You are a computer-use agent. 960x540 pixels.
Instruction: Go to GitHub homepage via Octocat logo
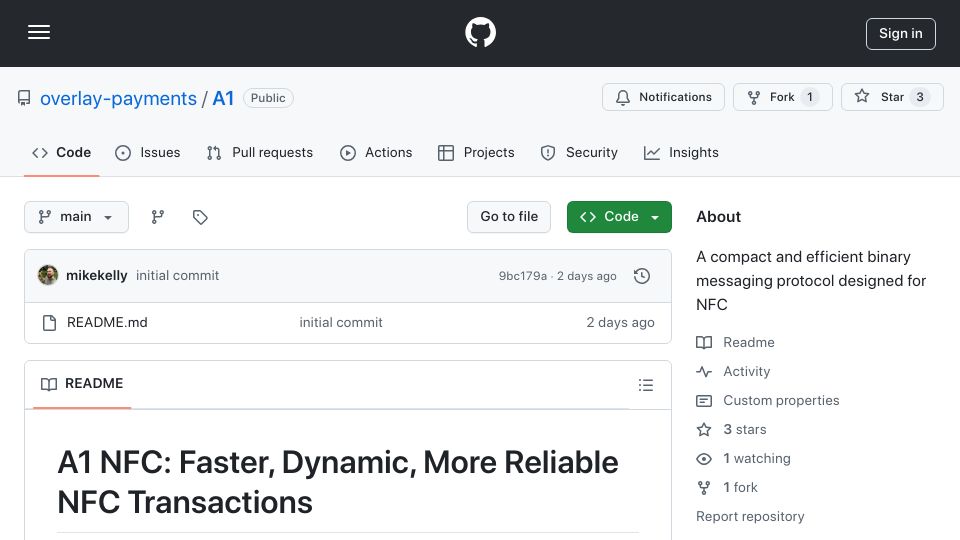(480, 32)
